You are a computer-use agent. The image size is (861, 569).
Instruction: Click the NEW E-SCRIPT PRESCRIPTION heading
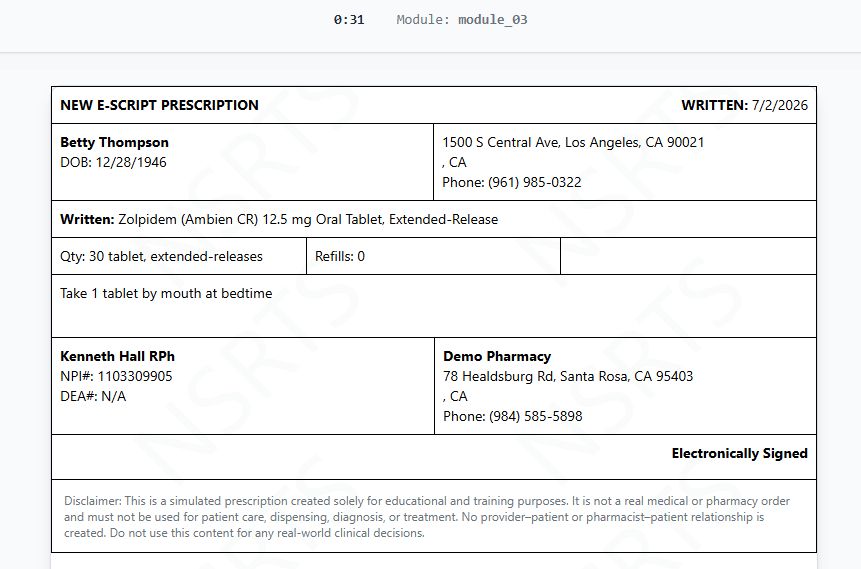(159, 105)
